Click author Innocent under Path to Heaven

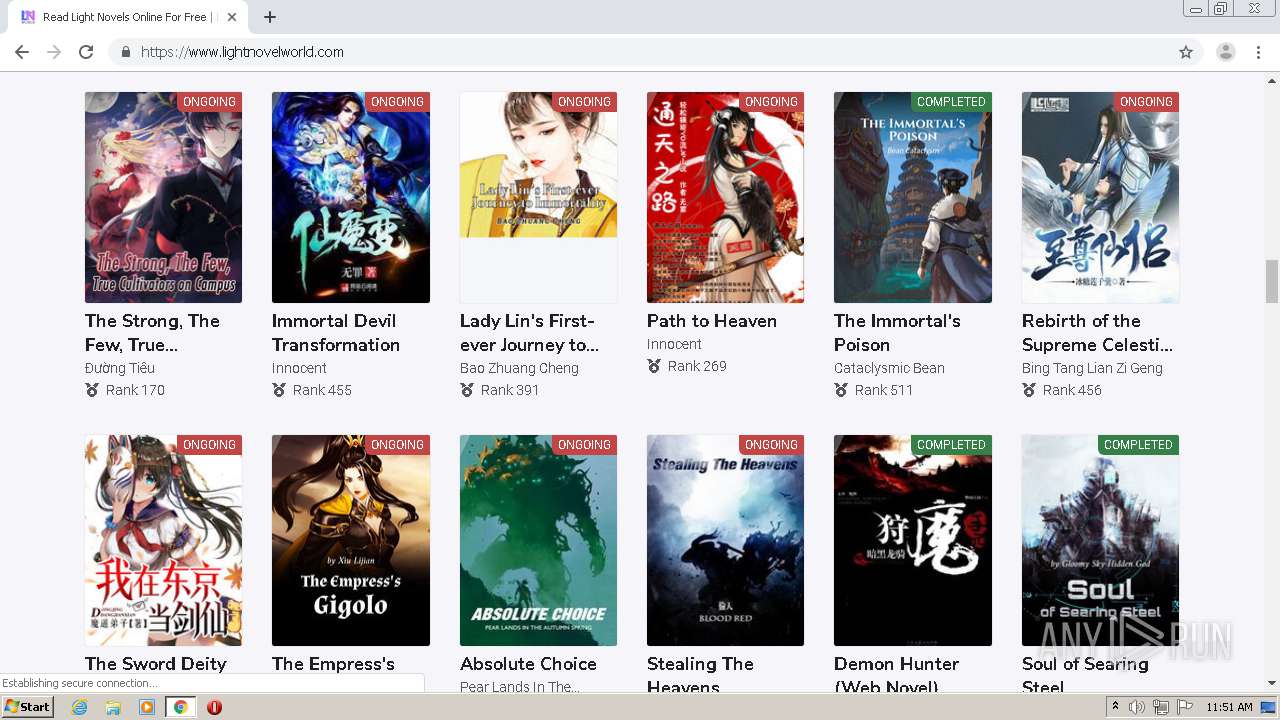click(674, 344)
